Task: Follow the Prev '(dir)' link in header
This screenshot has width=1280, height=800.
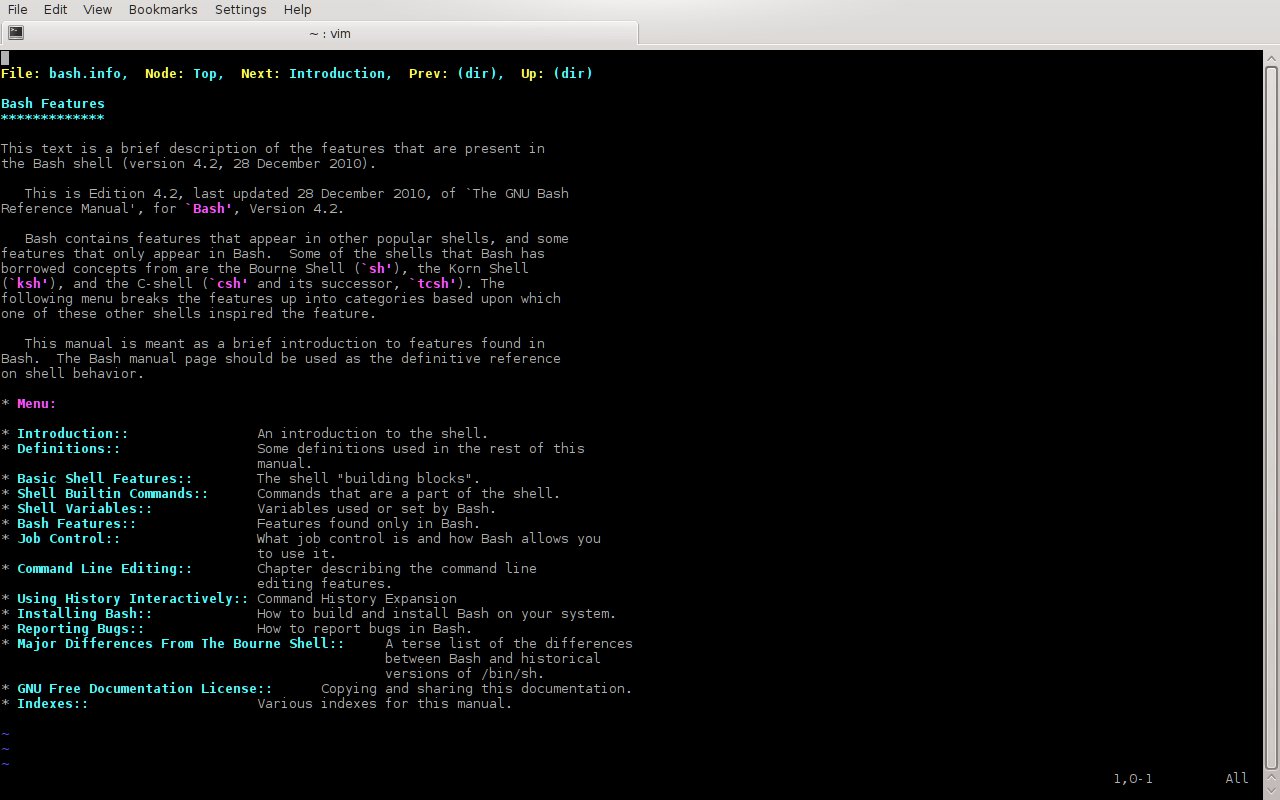Action: click(x=477, y=73)
